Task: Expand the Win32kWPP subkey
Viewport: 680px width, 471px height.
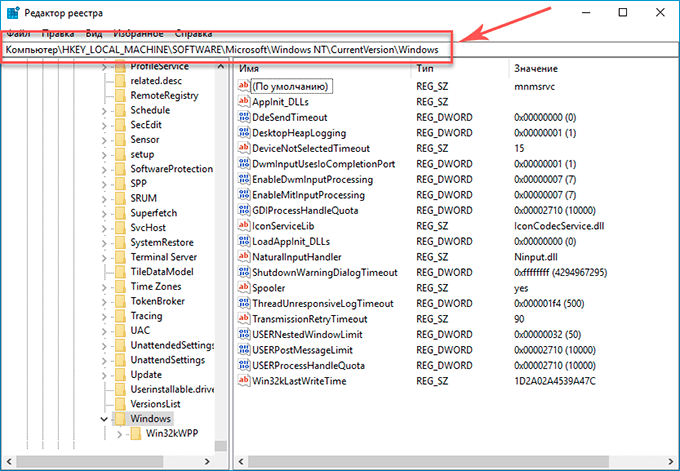Action: [x=120, y=434]
